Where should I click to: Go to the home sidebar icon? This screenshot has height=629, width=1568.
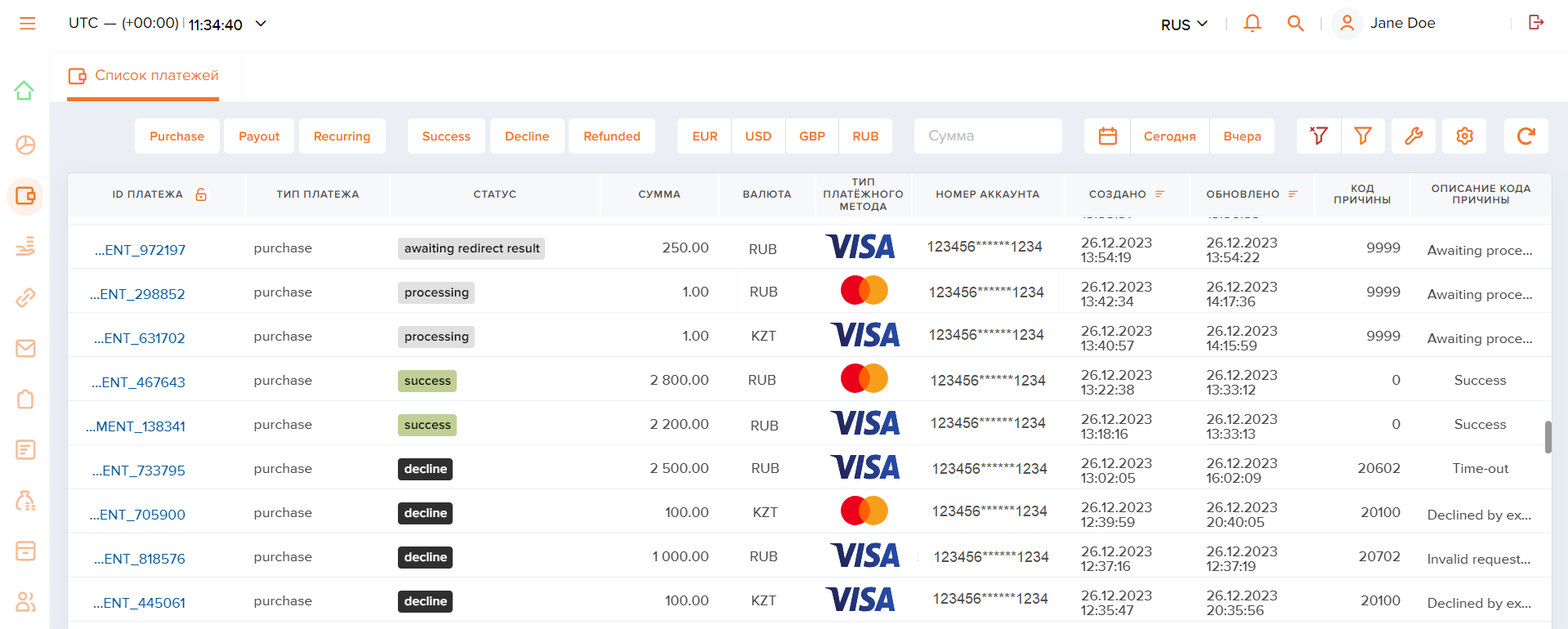click(25, 91)
